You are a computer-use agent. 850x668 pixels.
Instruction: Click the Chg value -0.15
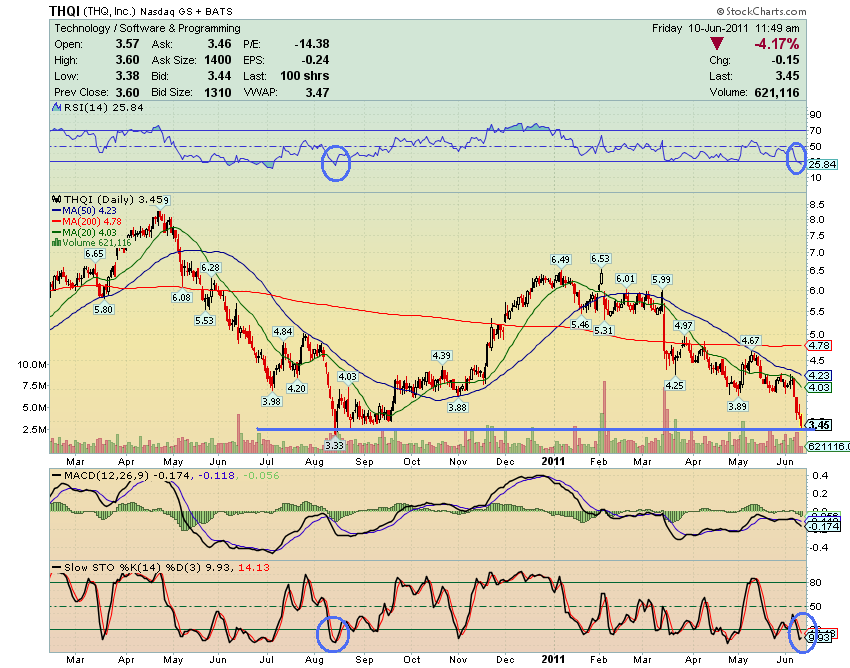click(x=785, y=60)
